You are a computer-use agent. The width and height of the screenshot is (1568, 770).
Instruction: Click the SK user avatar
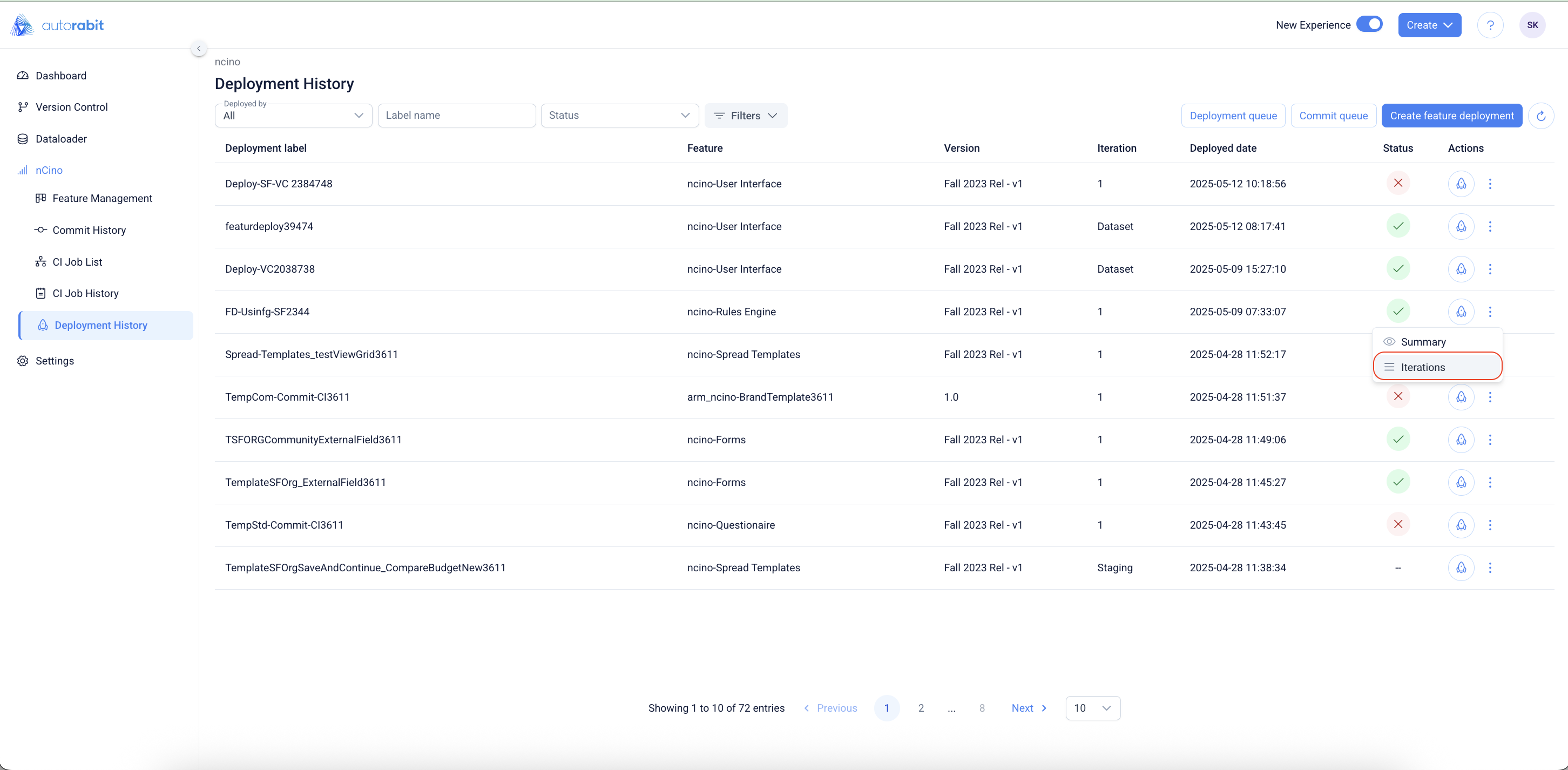pyautogui.click(x=1531, y=25)
